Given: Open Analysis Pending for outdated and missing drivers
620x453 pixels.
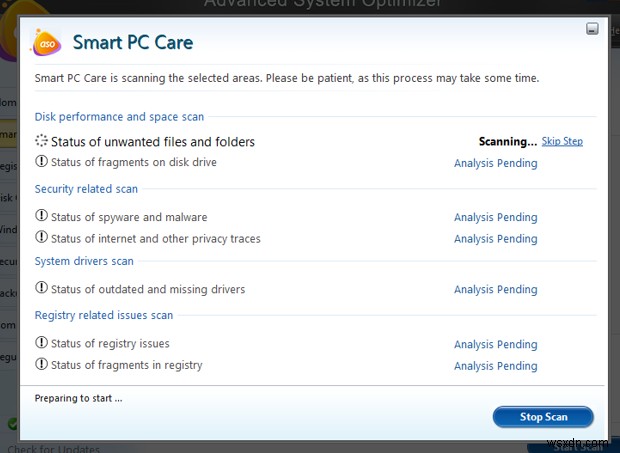Looking at the screenshot, I should pyautogui.click(x=495, y=290).
